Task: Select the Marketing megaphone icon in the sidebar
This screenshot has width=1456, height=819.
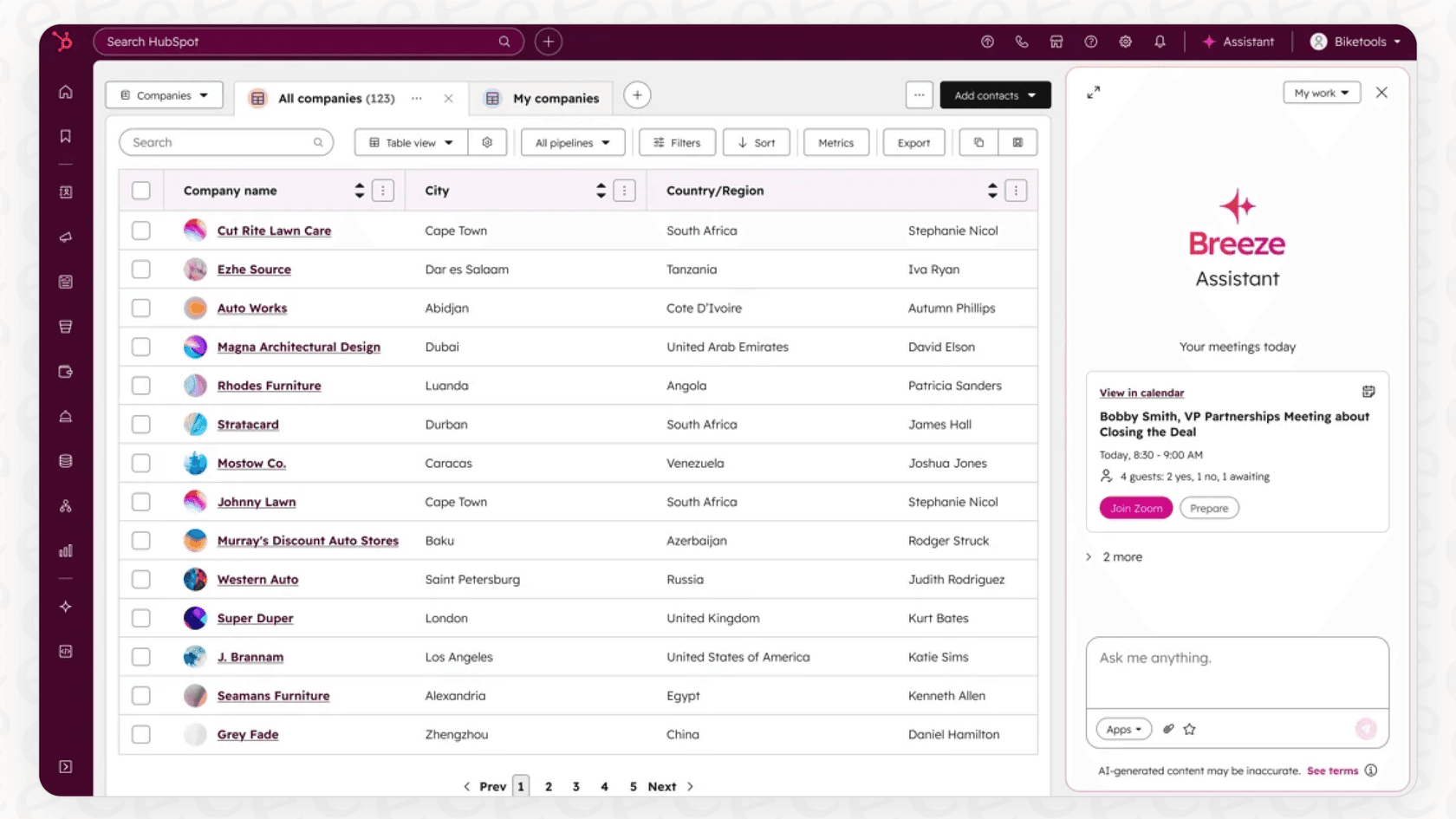Action: tap(65, 237)
